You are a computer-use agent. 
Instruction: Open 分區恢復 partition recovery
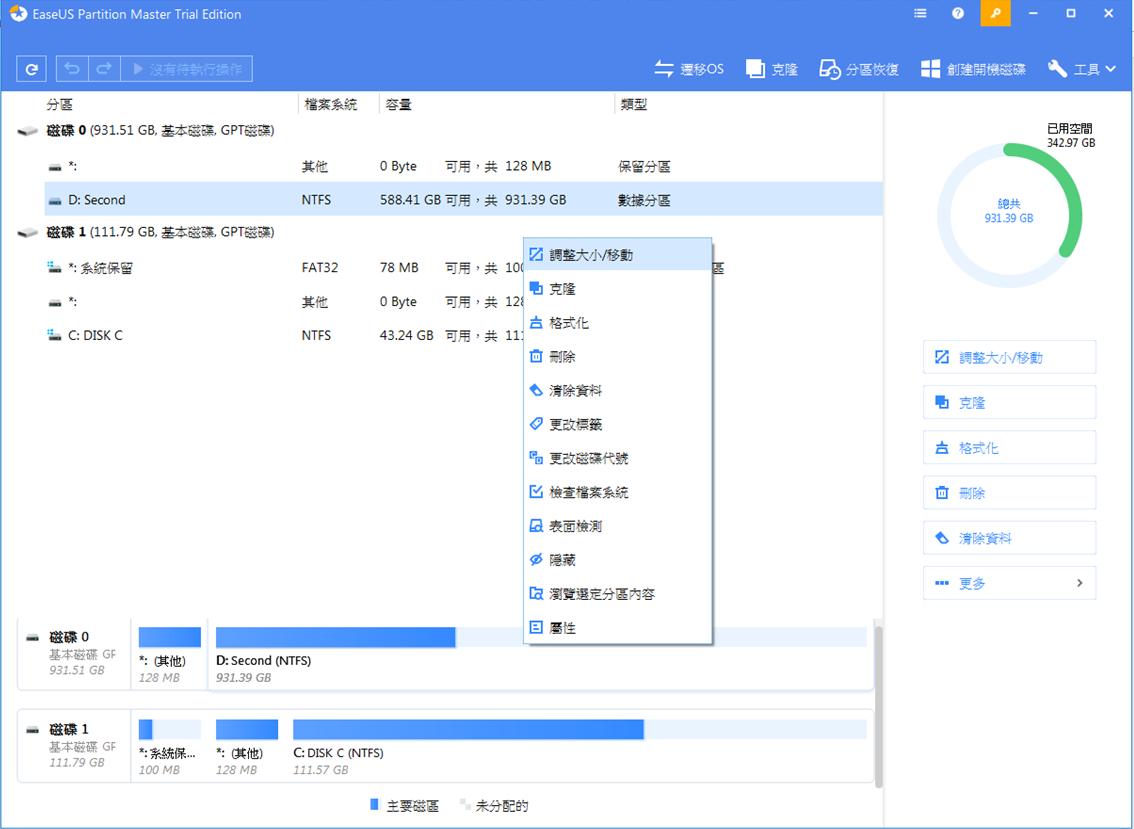point(859,69)
